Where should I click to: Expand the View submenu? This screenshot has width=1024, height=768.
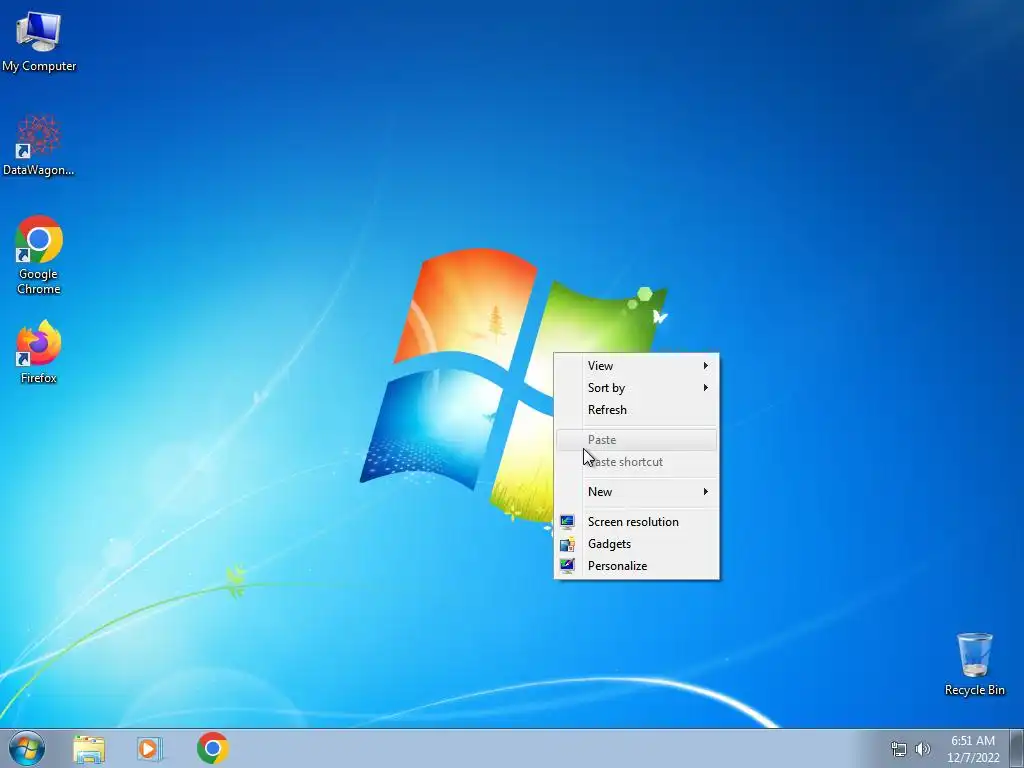(637, 366)
